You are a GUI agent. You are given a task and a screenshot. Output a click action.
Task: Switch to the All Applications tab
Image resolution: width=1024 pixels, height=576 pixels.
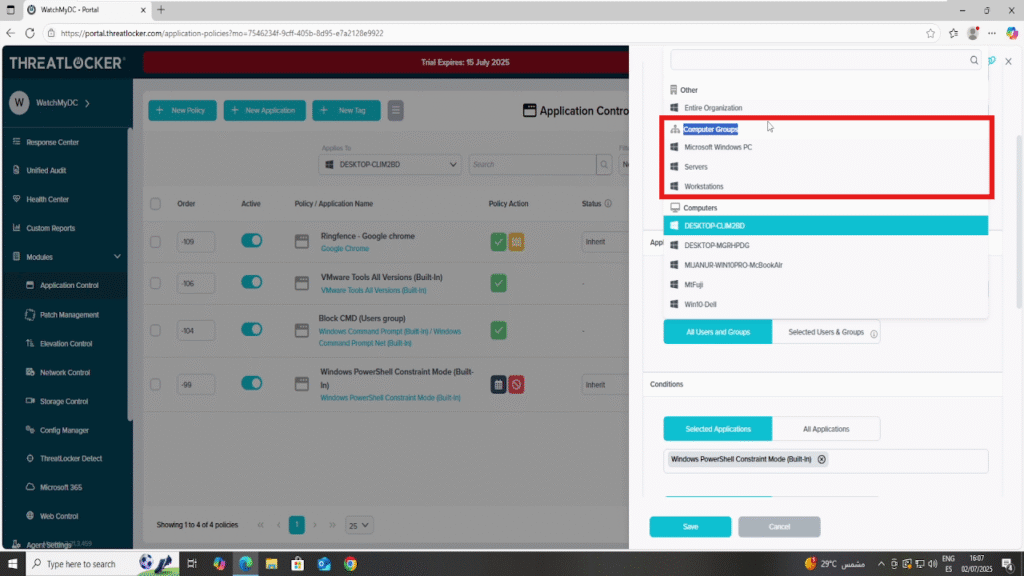click(826, 429)
